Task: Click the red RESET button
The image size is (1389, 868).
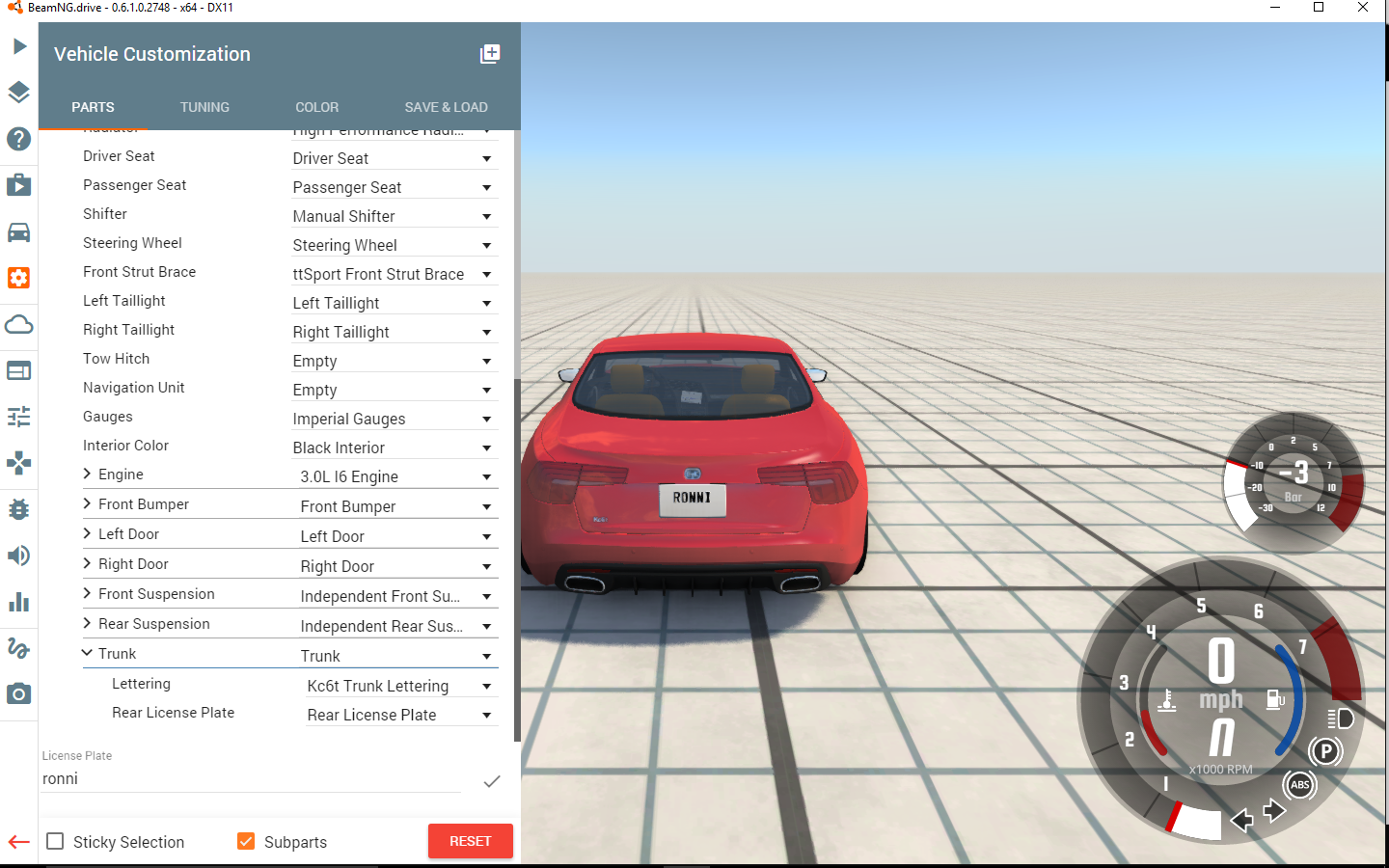Action: pos(471,841)
